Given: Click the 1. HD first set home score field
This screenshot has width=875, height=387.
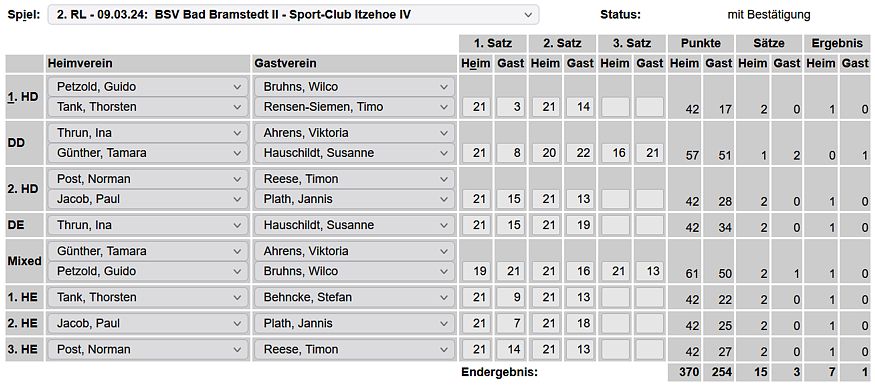Looking at the screenshot, I should [x=477, y=107].
